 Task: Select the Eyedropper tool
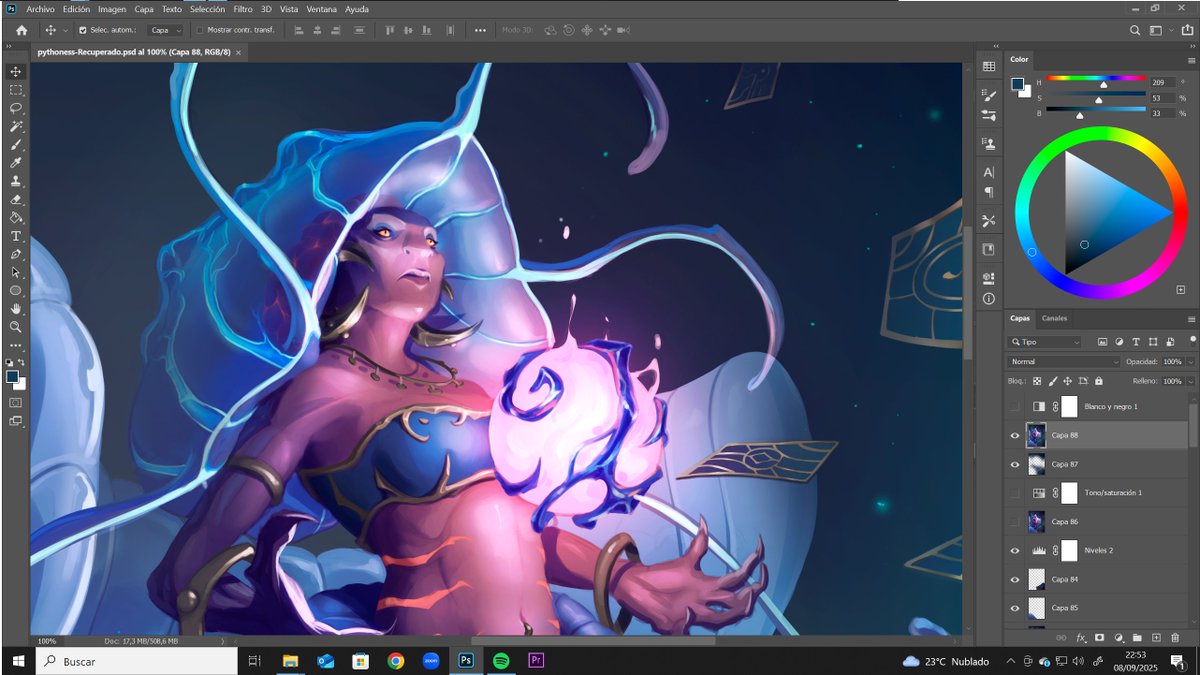coord(16,163)
